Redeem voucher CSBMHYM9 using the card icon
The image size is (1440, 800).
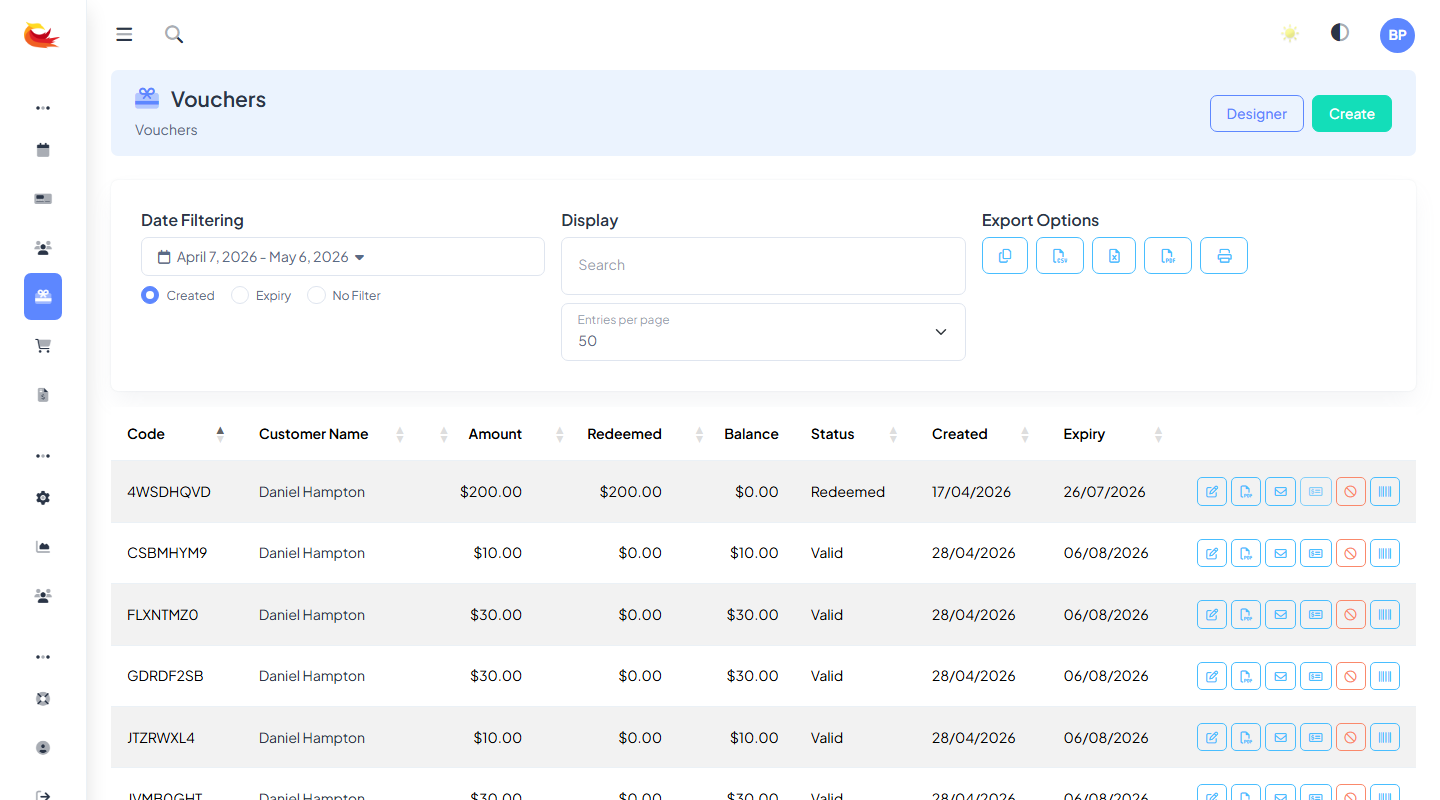[1316, 553]
